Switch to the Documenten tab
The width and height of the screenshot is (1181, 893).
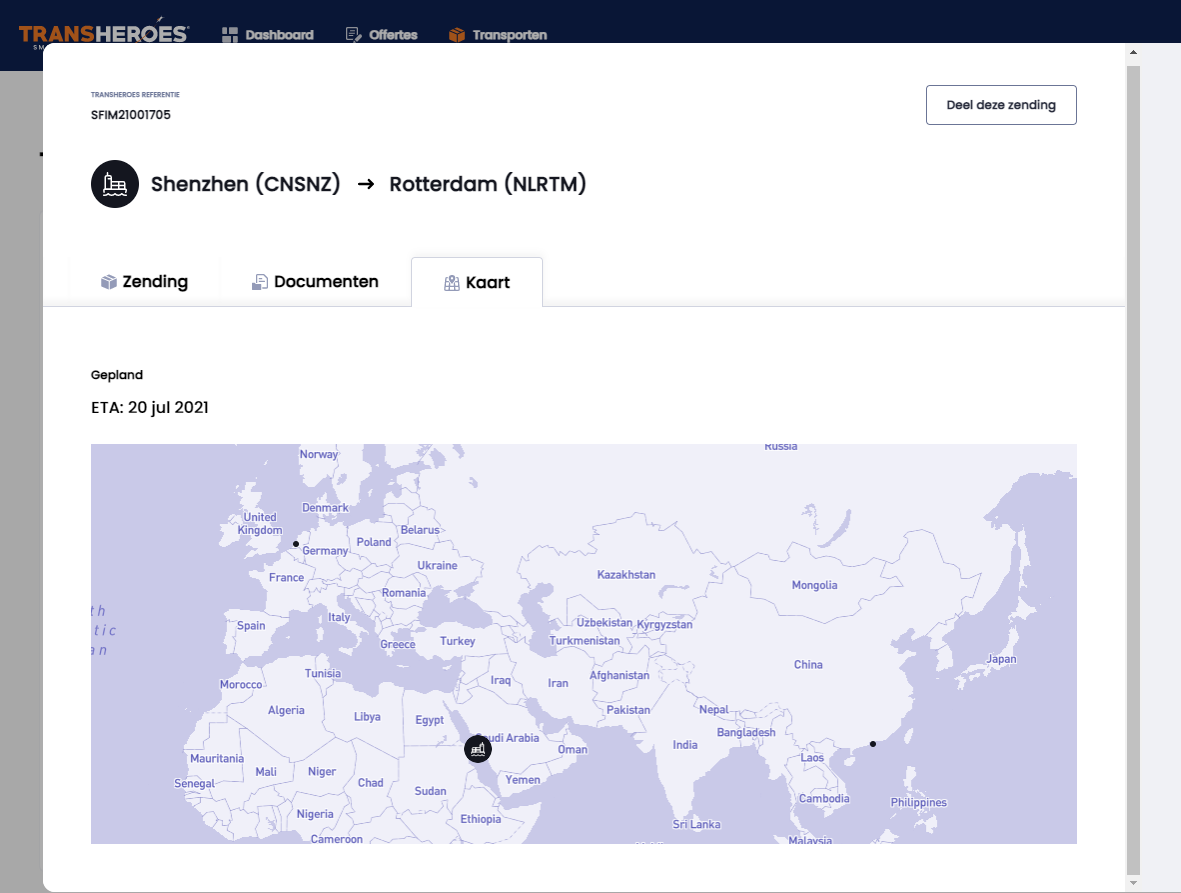pyautogui.click(x=315, y=282)
